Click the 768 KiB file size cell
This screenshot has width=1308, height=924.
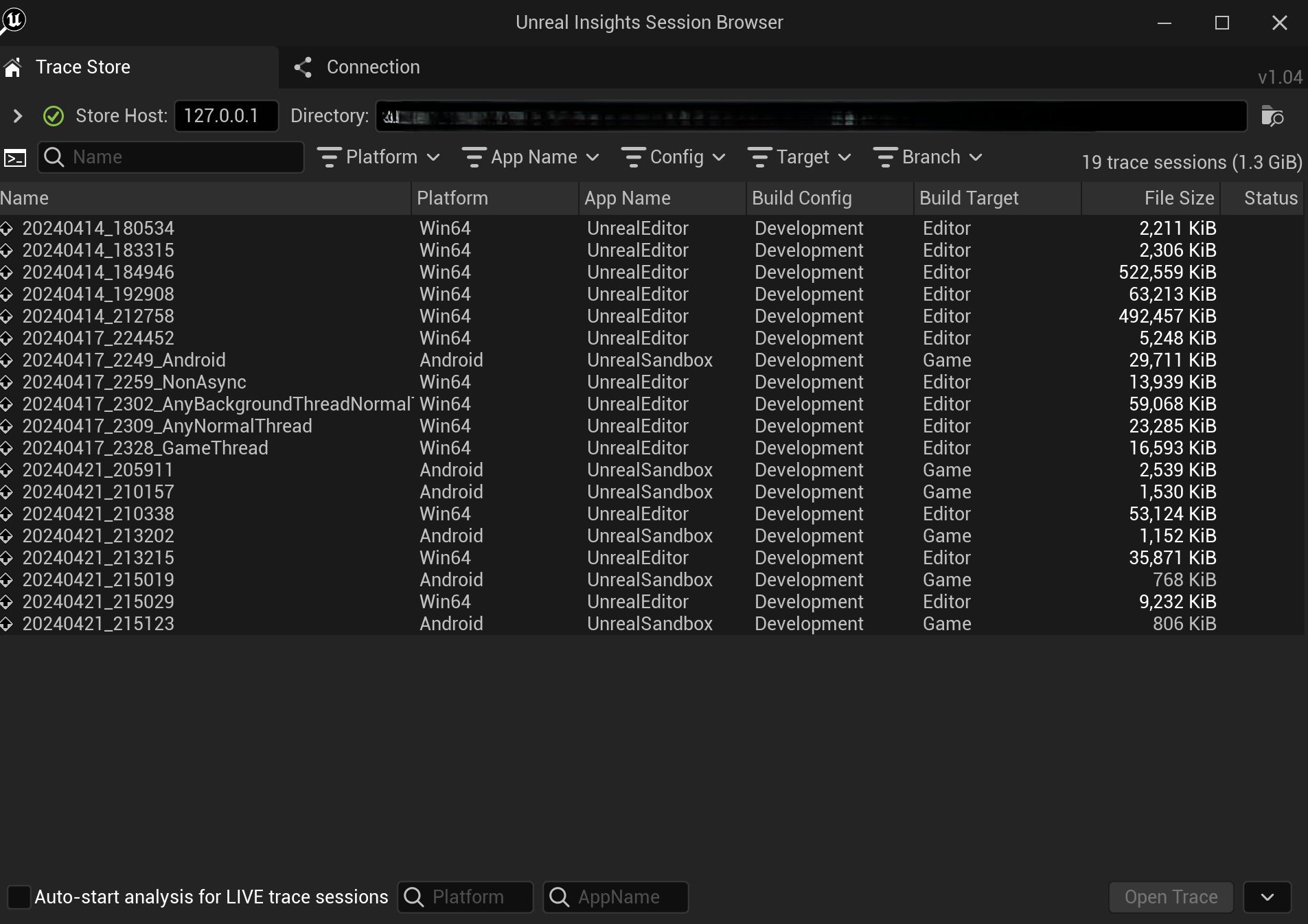[x=1184, y=579]
